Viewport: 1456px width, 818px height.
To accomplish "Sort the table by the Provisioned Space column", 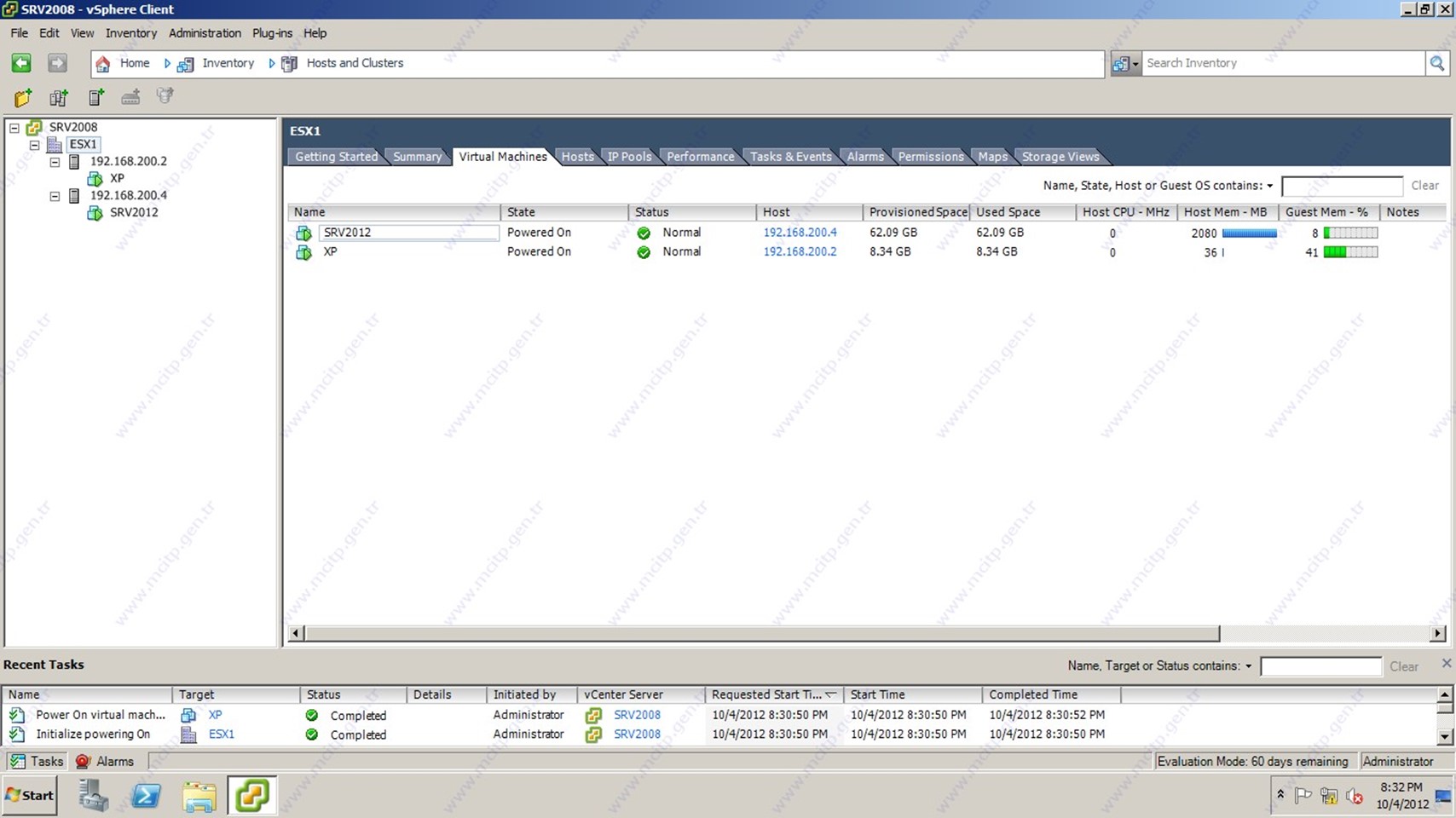I will click(916, 212).
